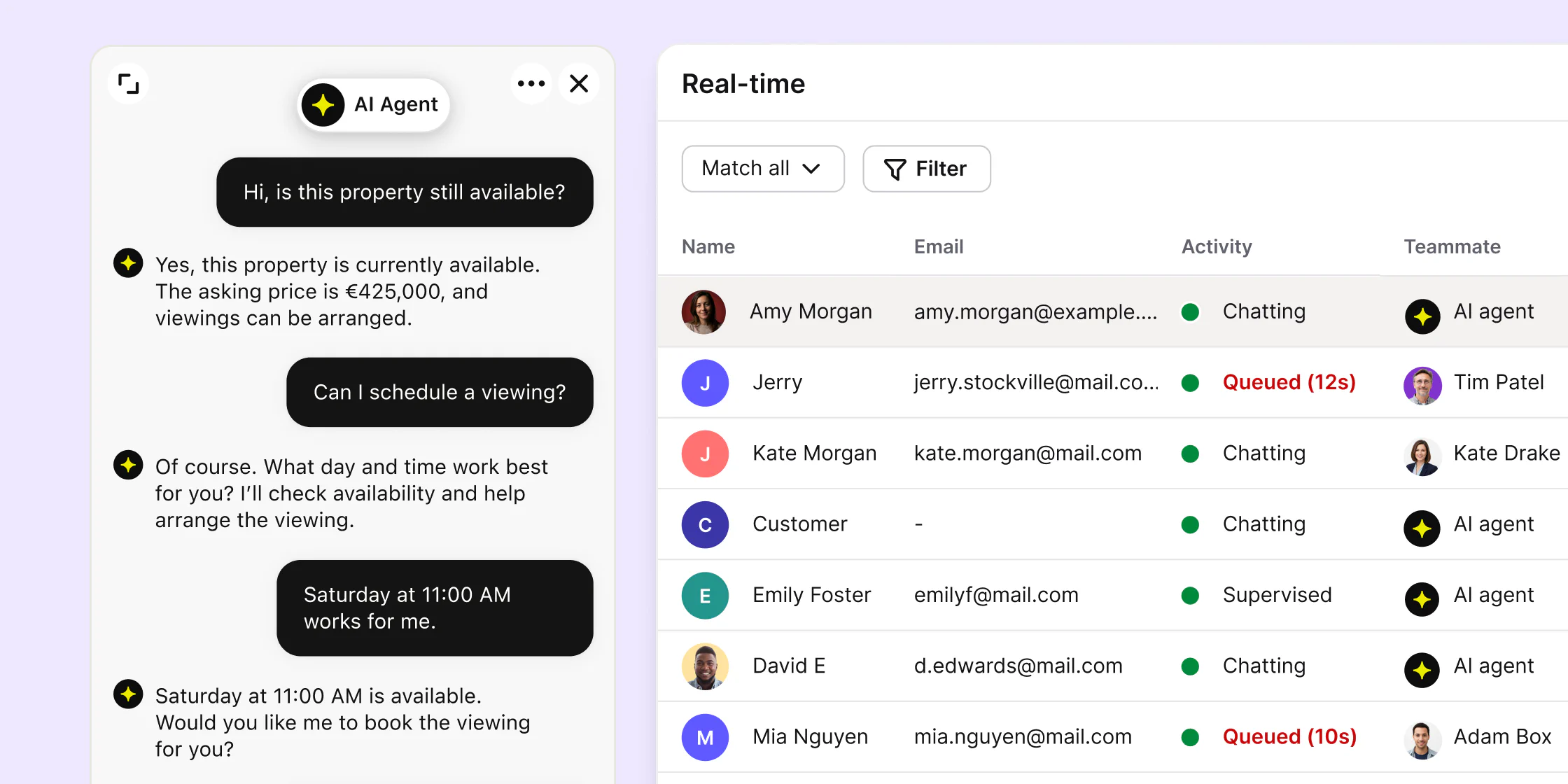Click Tim Patel's teammate photo

(x=1422, y=386)
